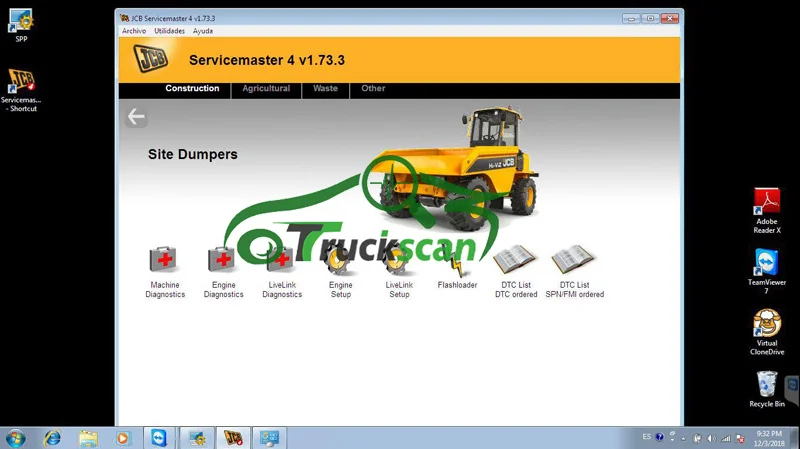Click the volume icon in system tray
800x449 pixels.
712,438
